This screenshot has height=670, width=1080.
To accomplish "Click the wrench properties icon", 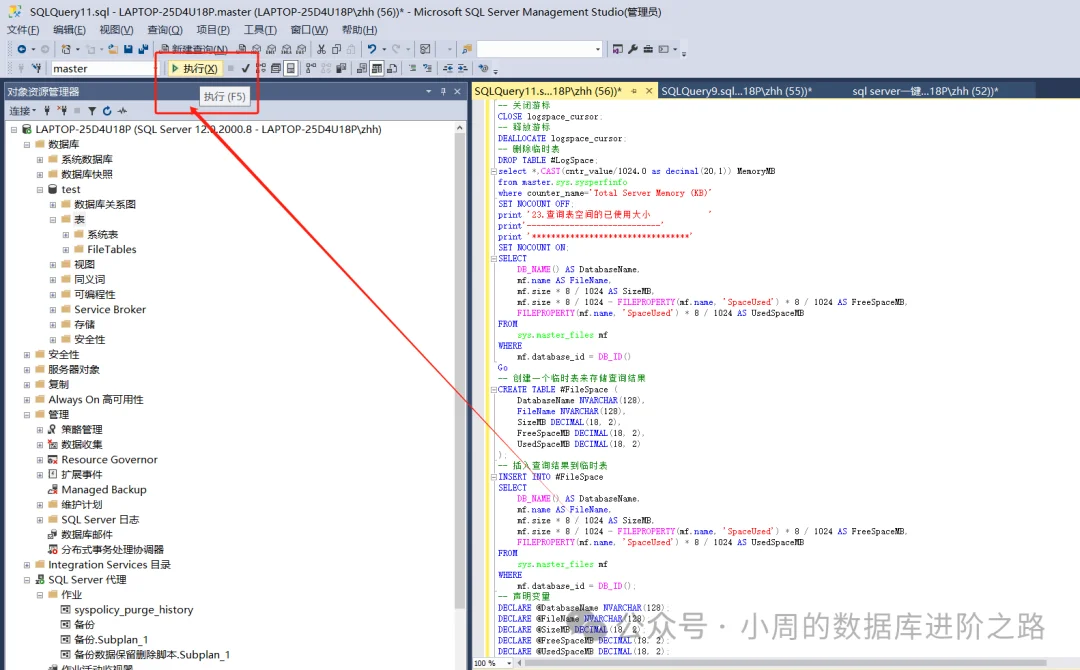I will click(632, 49).
